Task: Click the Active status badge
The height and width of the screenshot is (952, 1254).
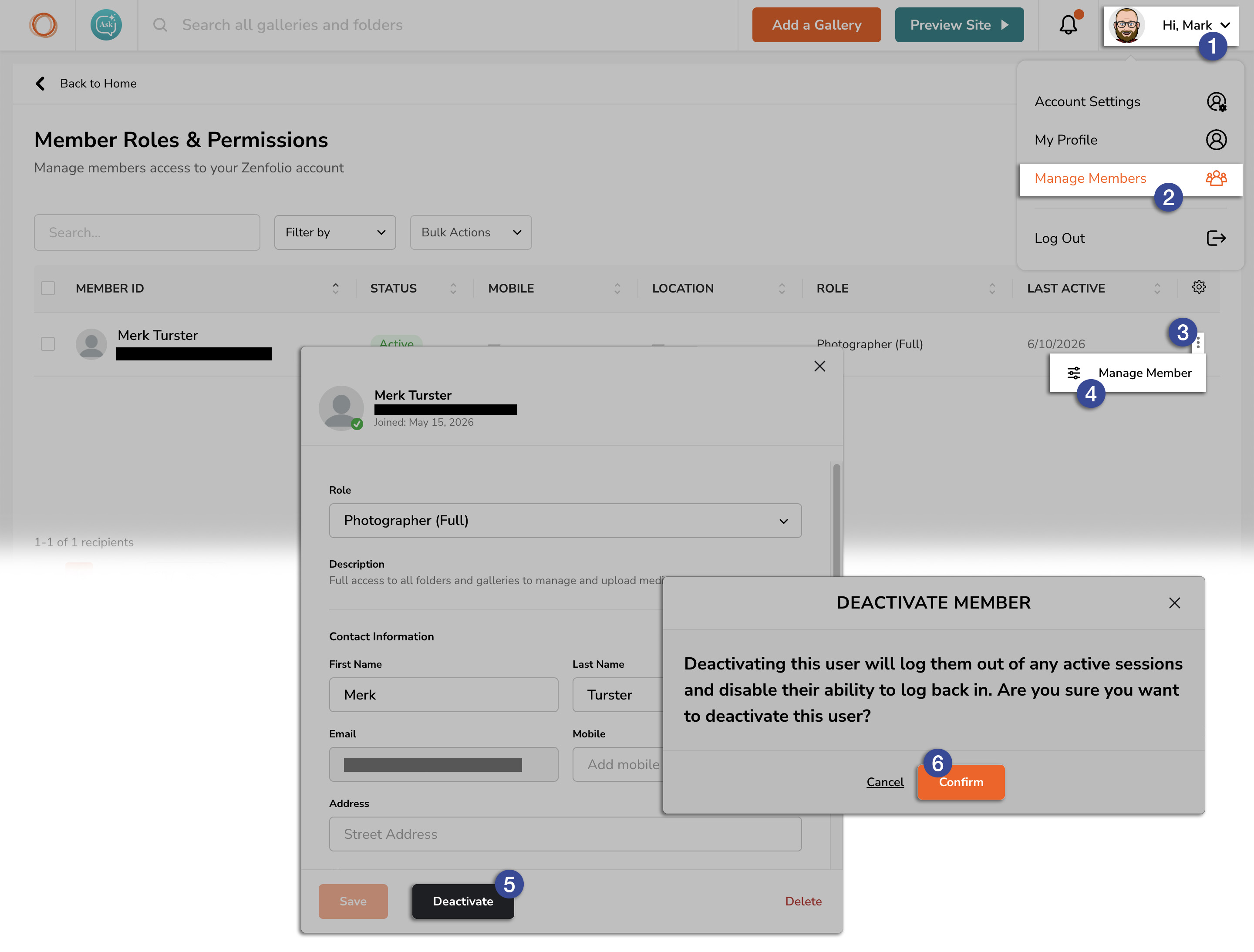Action: click(x=396, y=341)
